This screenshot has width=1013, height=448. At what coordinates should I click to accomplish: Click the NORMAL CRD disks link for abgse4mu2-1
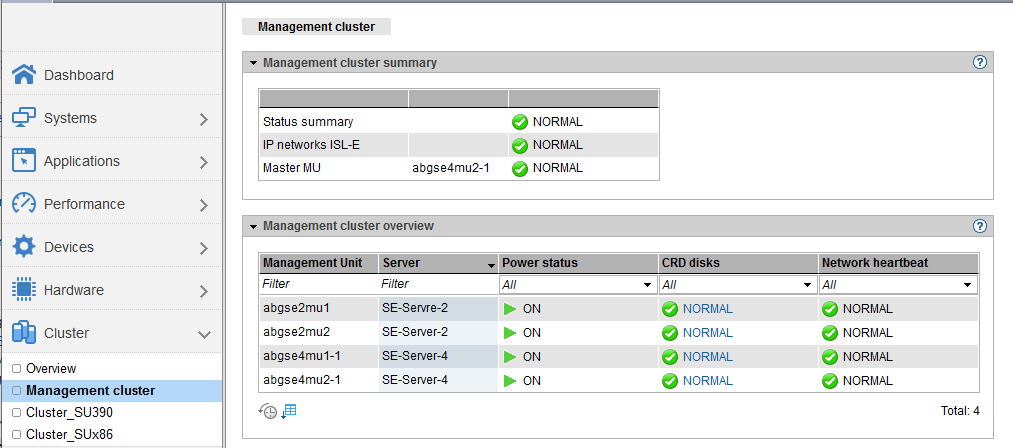coord(707,381)
